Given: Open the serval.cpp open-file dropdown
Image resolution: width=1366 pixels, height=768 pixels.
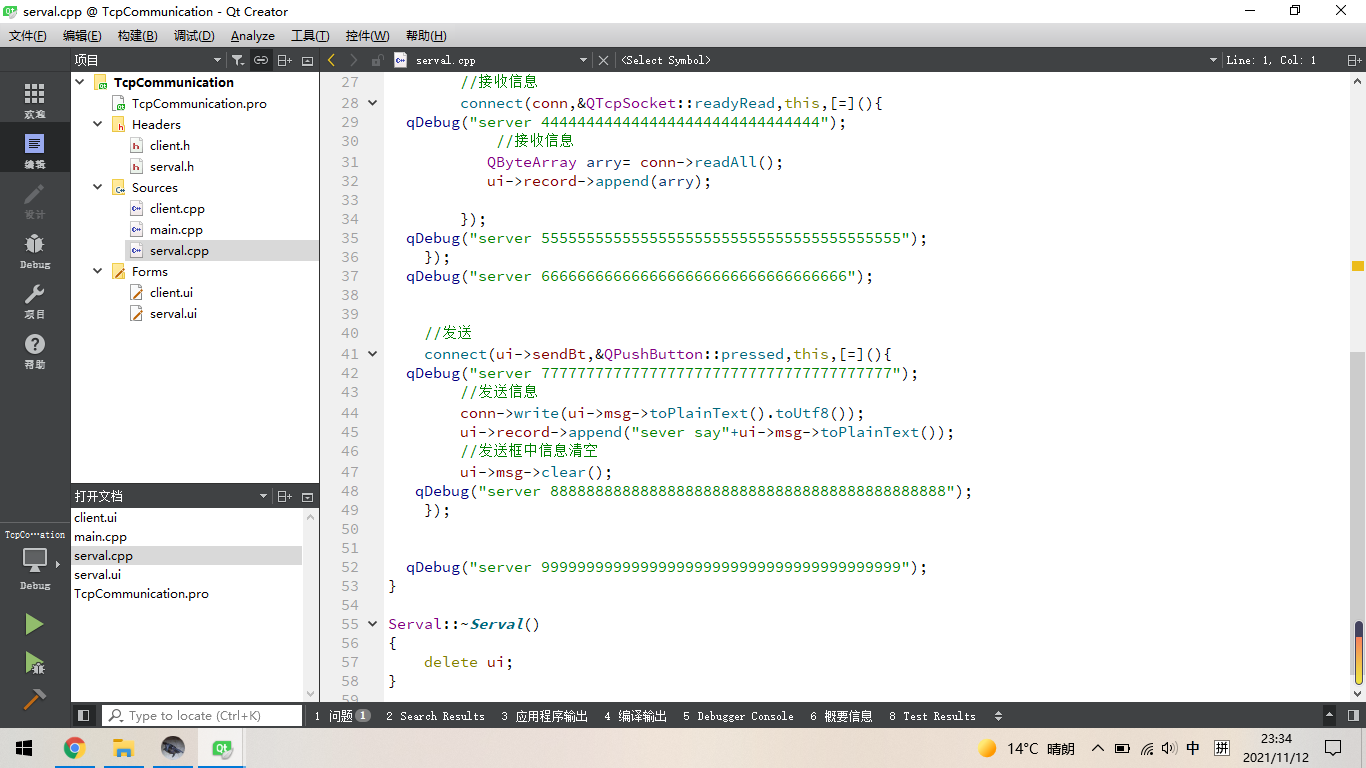Looking at the screenshot, I should point(490,60).
